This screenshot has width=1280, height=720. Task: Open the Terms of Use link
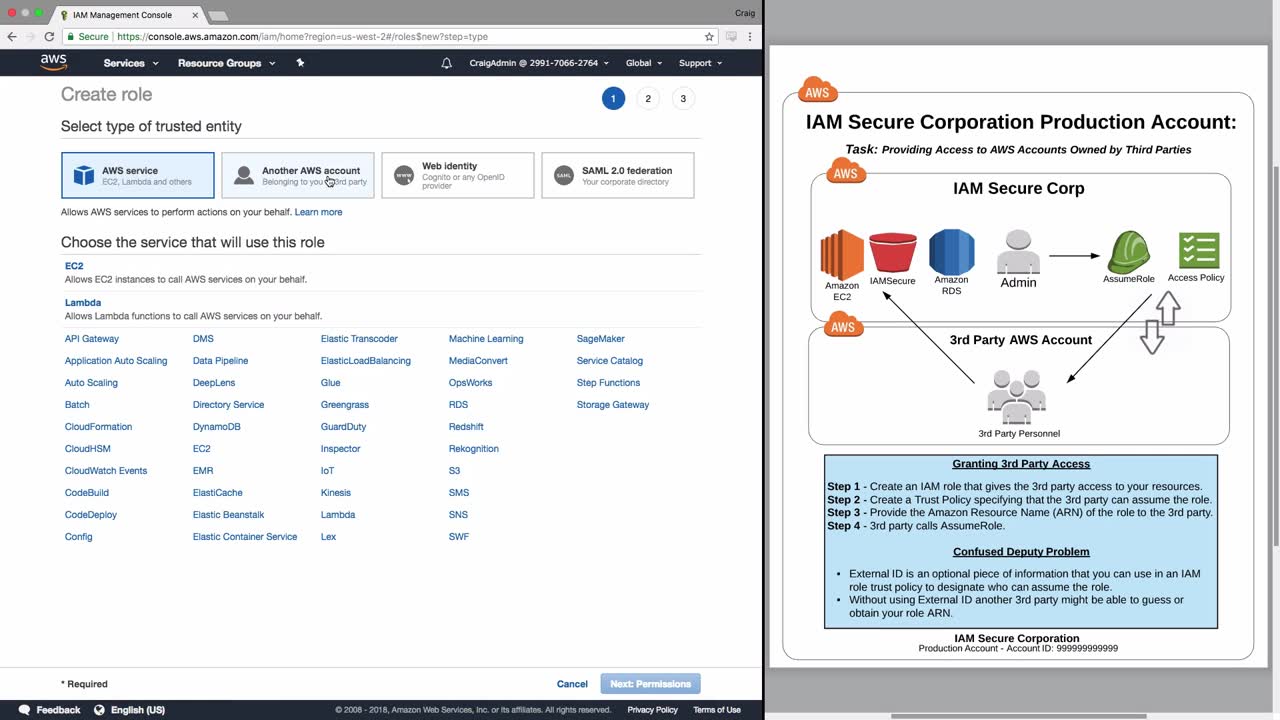(717, 710)
